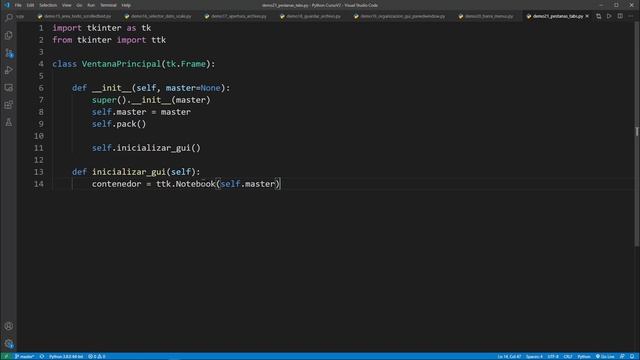Screen dimensions: 640x360
Task: Open the Help menu
Action: (126, 5)
